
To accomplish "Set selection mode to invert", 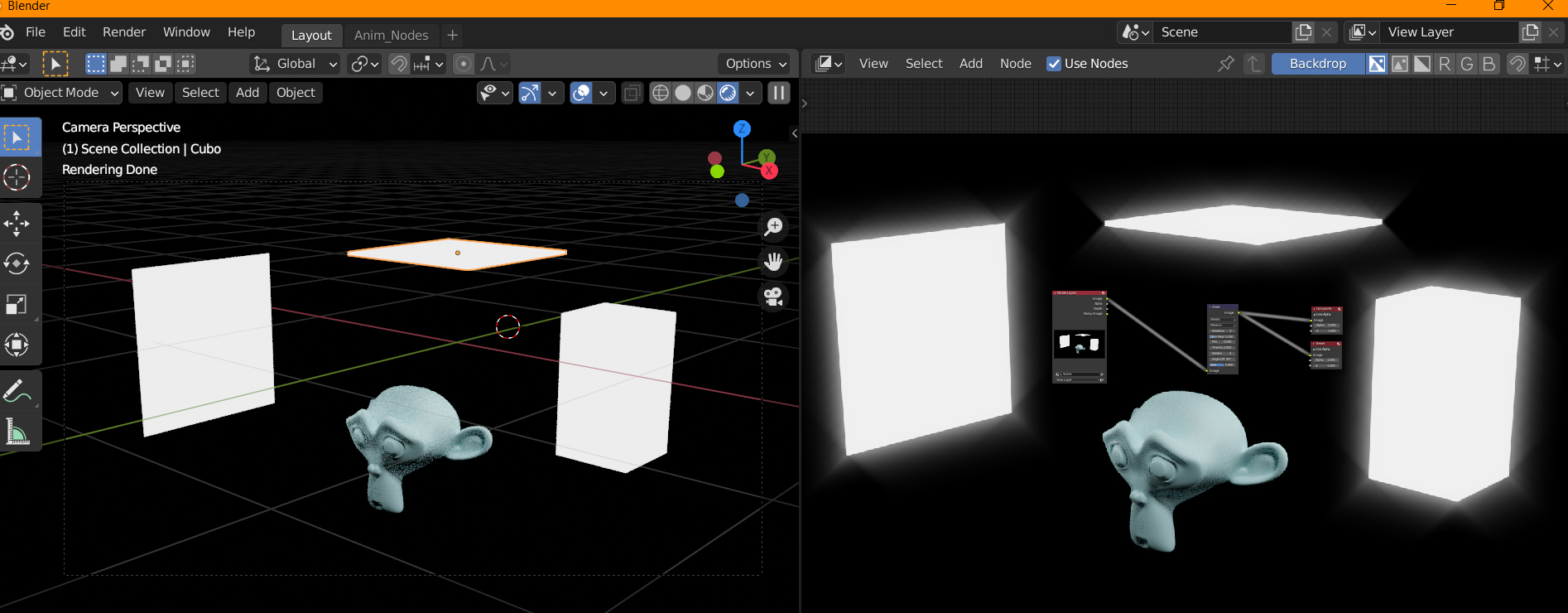I will coord(163,64).
